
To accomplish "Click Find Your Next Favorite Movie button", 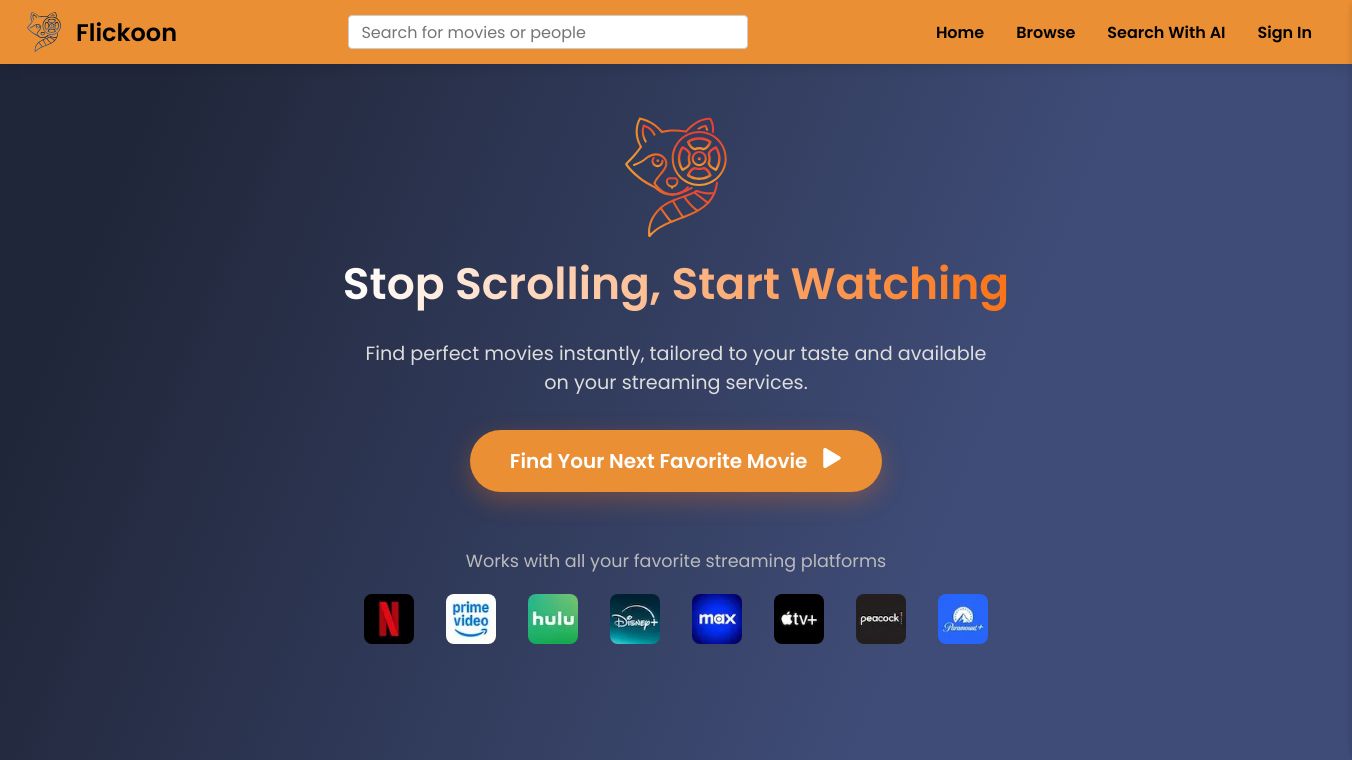I will 676,461.
